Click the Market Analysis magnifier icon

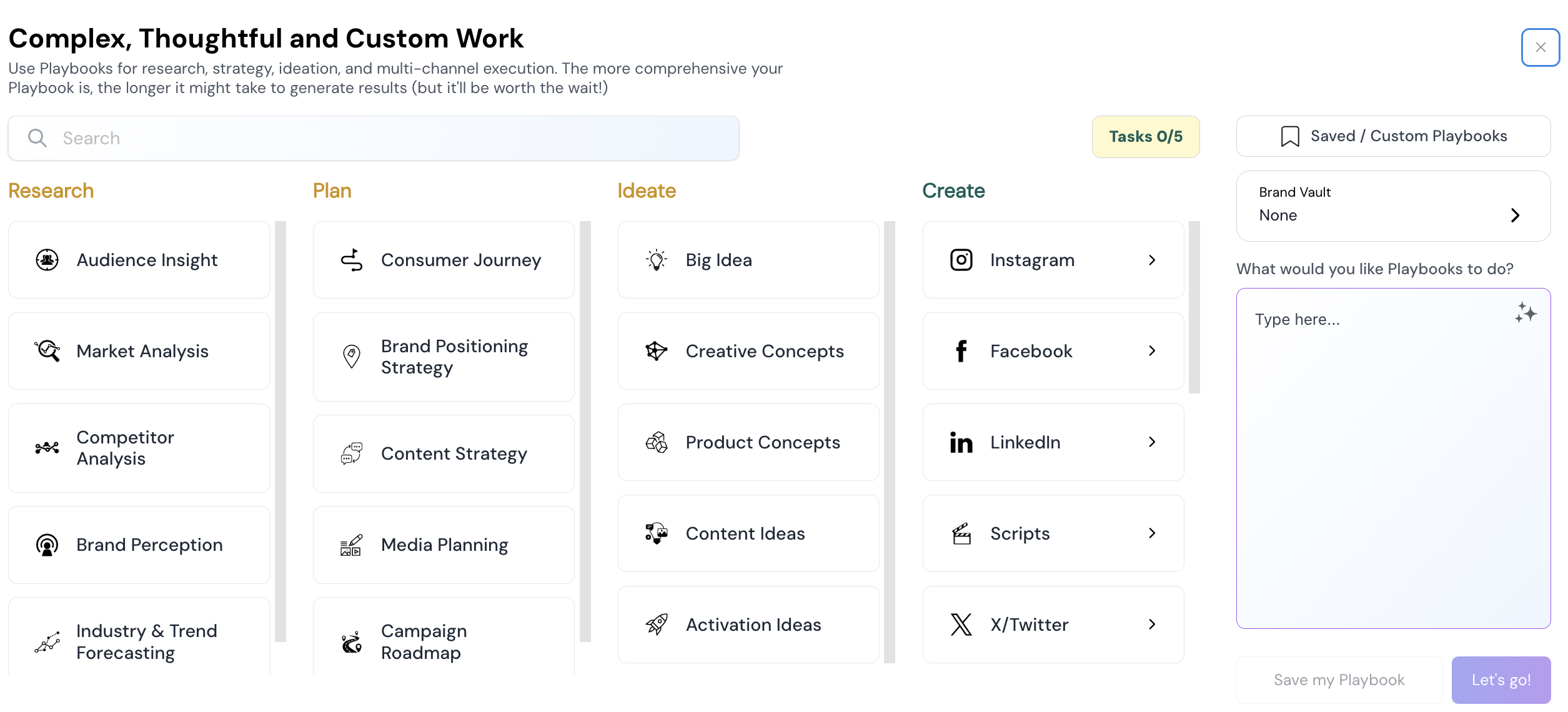coord(47,351)
